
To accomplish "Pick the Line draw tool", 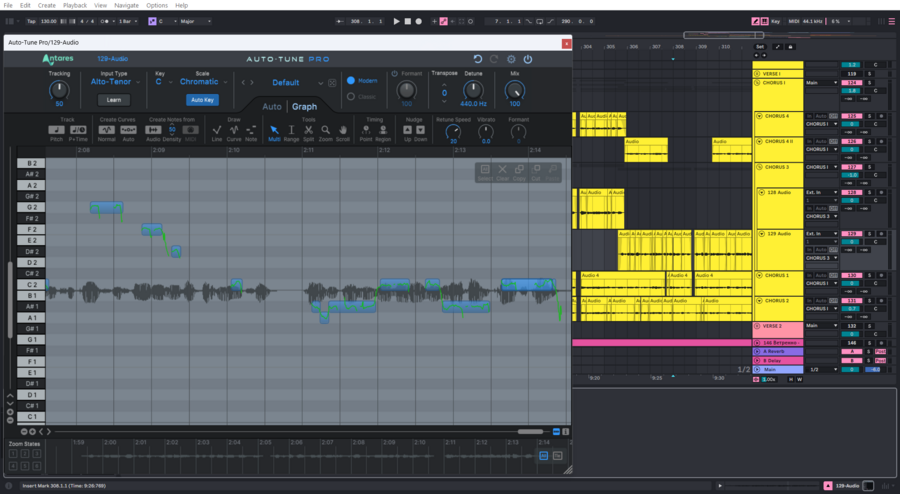I will 217,130.
